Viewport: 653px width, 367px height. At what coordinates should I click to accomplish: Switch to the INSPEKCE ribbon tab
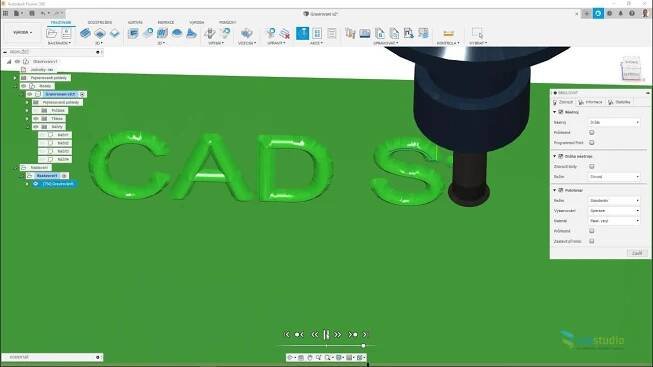point(166,22)
